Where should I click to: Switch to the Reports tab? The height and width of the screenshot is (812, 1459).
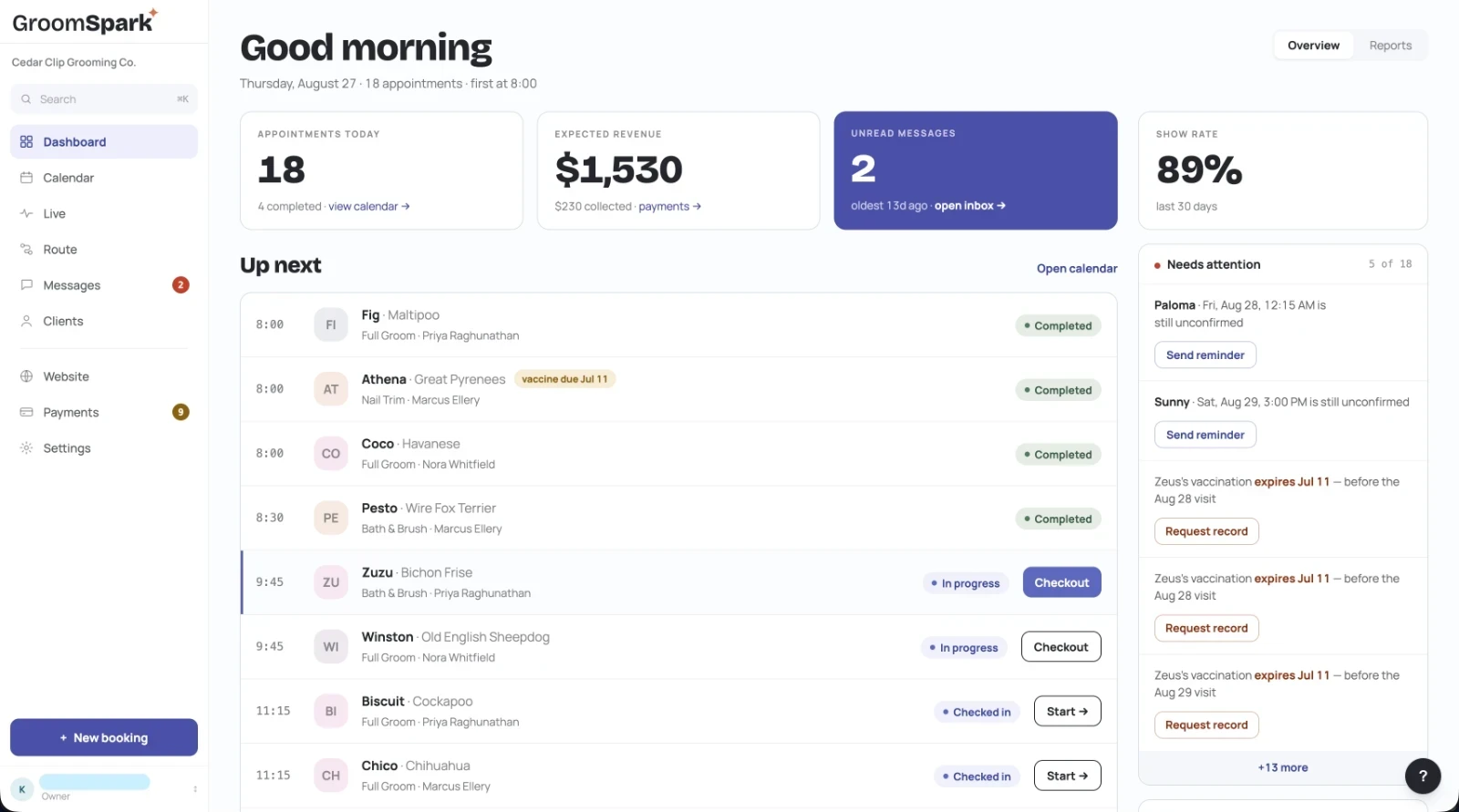click(x=1390, y=46)
